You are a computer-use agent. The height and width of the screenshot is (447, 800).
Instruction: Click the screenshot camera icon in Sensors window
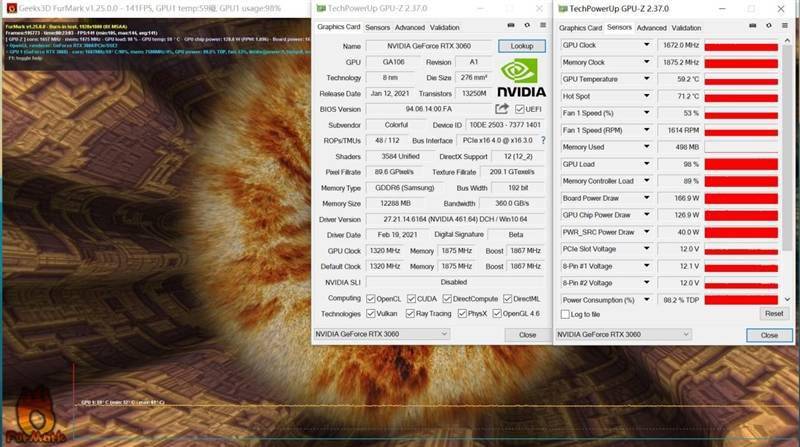coord(753,26)
